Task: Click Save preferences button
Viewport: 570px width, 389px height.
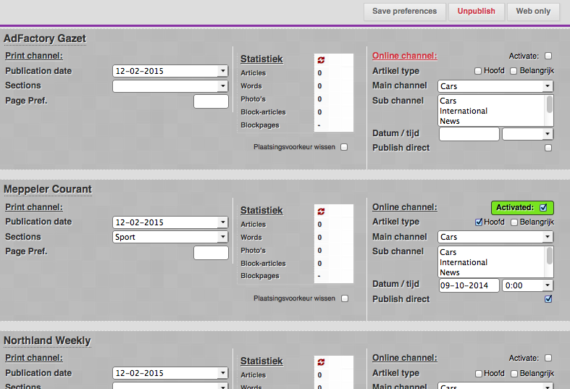Action: (404, 11)
